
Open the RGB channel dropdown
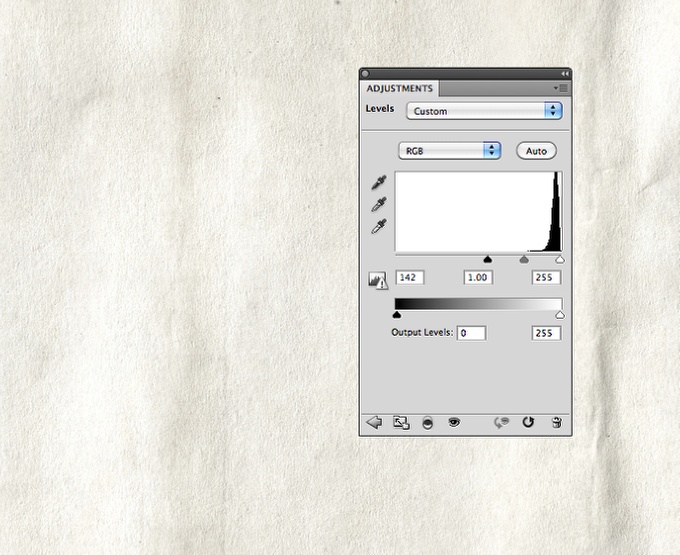pyautogui.click(x=449, y=151)
